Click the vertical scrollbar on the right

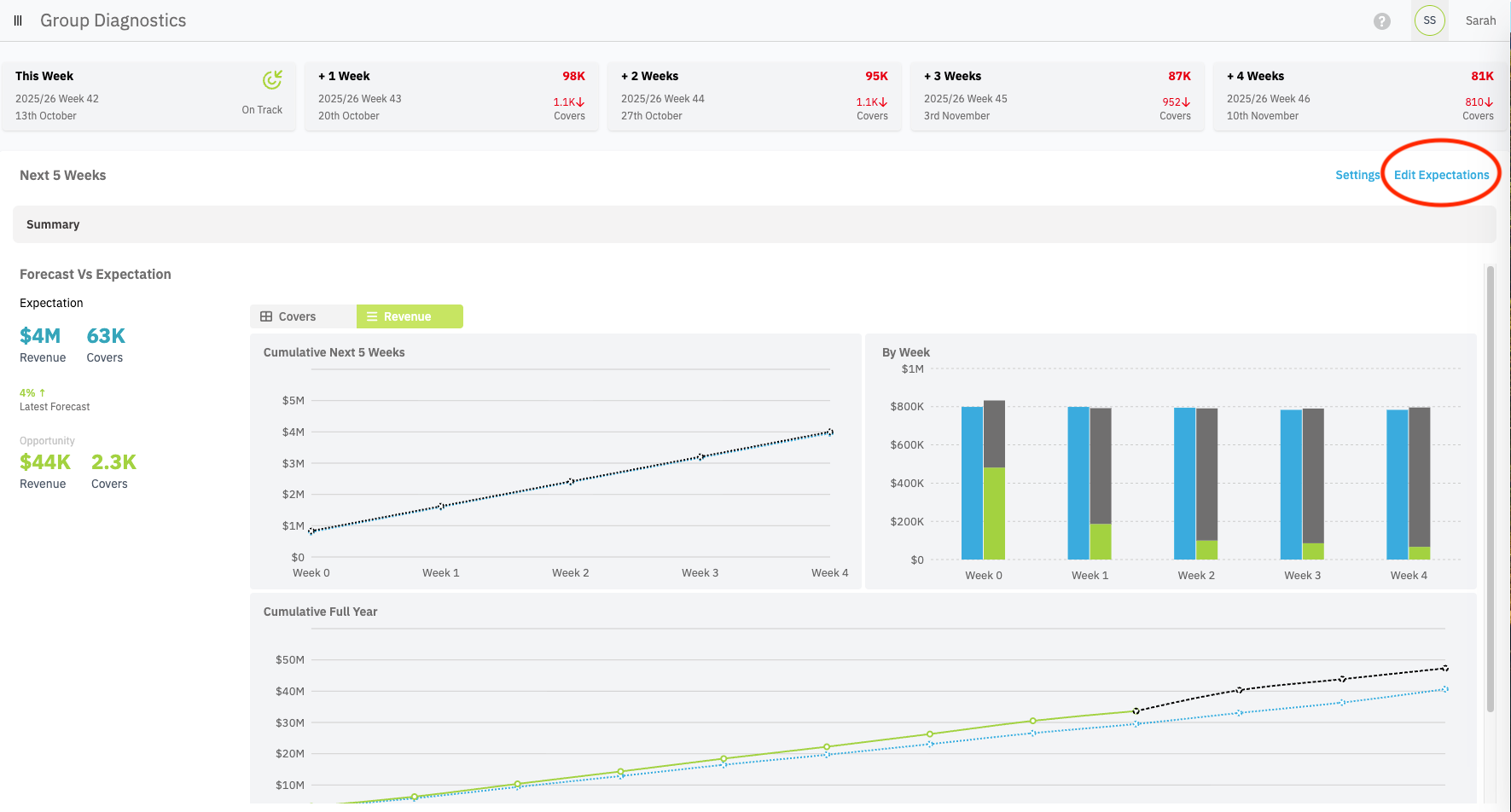pos(1490,486)
